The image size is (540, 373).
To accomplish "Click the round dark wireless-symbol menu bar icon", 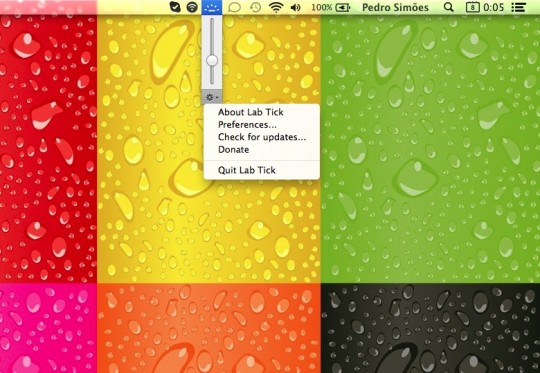I will tap(192, 7).
